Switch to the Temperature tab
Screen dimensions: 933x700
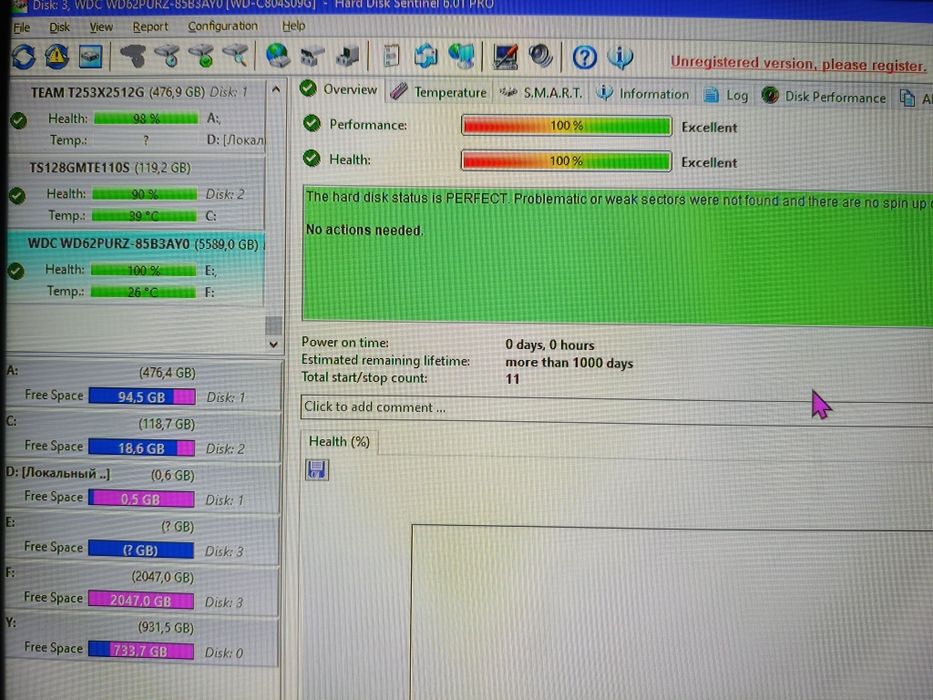[x=439, y=92]
